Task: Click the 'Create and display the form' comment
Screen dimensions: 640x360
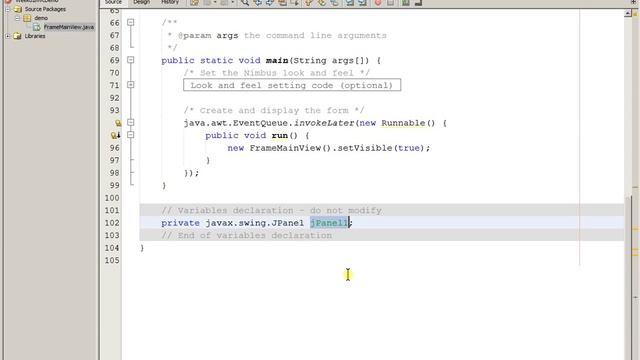Action: point(274,110)
